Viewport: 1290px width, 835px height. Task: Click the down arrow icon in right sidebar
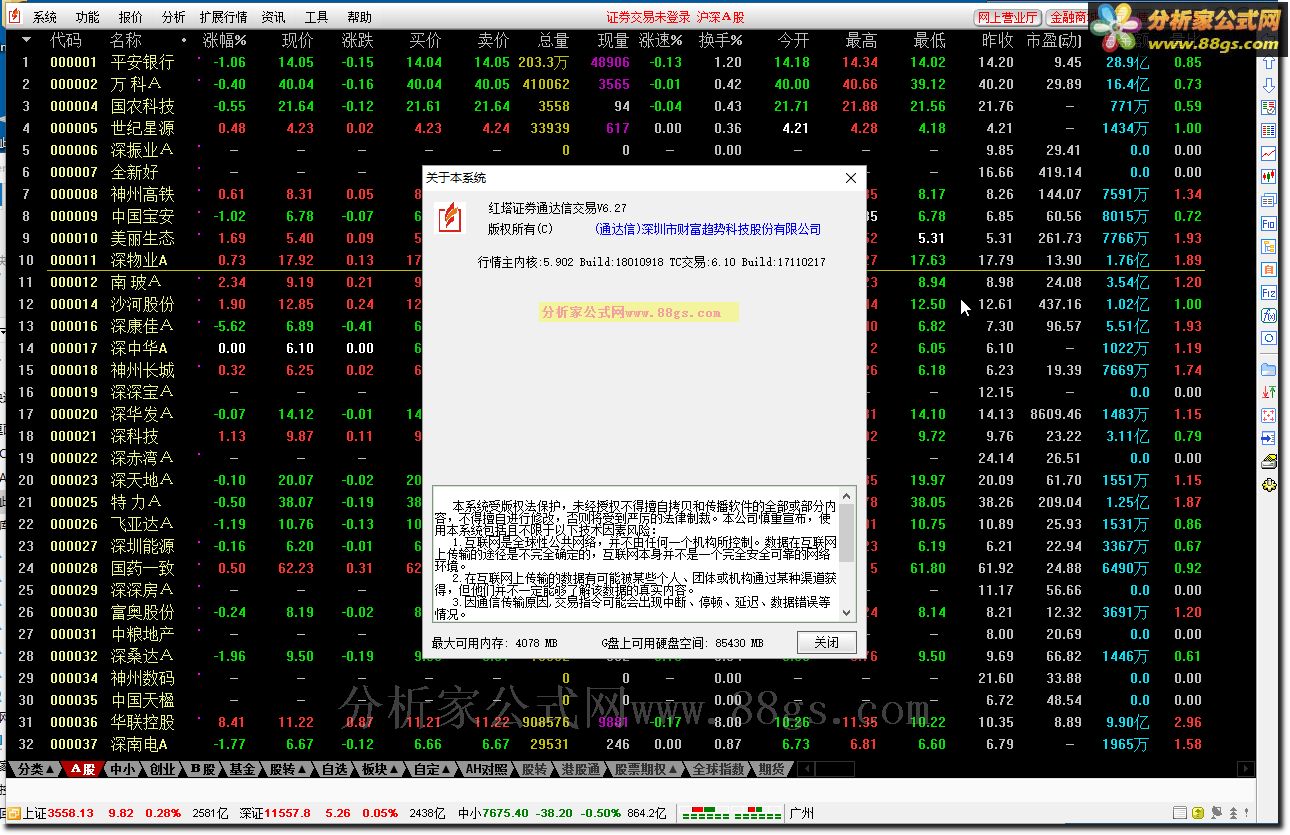pos(1269,85)
